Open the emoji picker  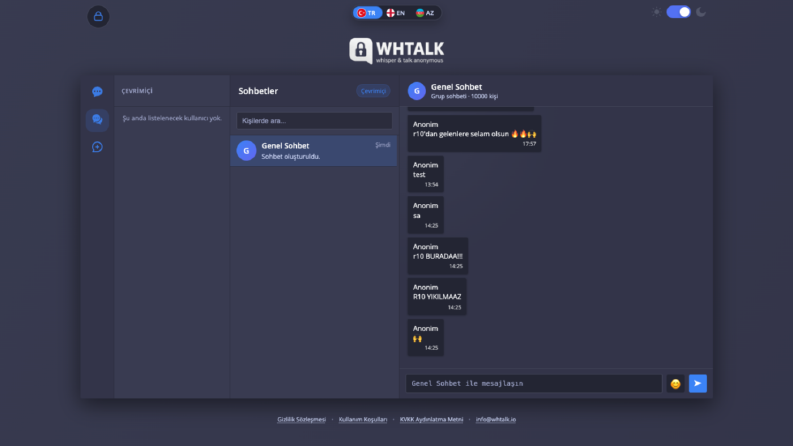675,384
